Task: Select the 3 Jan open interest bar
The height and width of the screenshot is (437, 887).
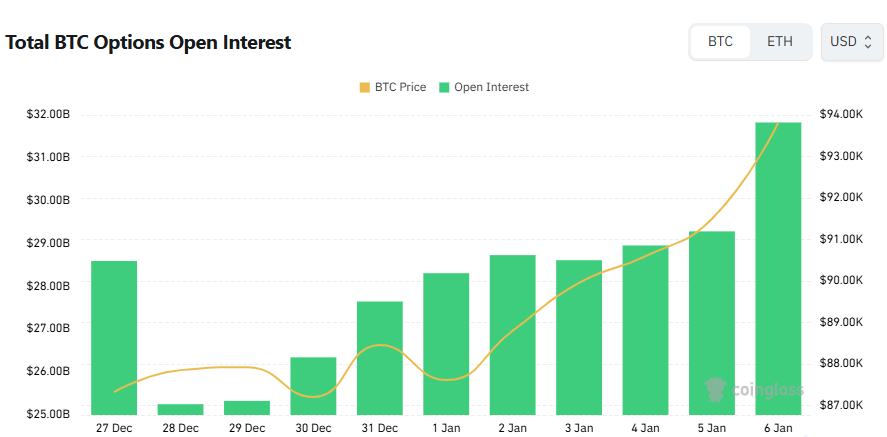Action: [579, 338]
